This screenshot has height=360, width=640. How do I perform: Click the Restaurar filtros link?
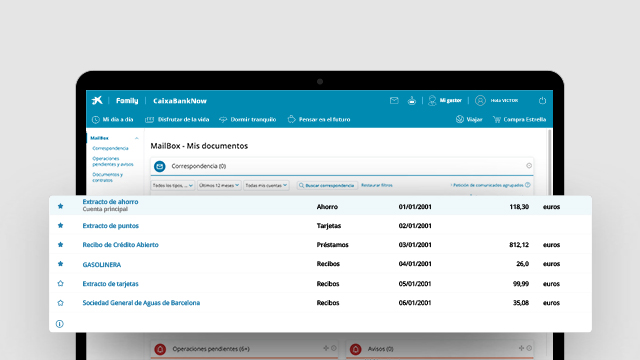point(377,185)
